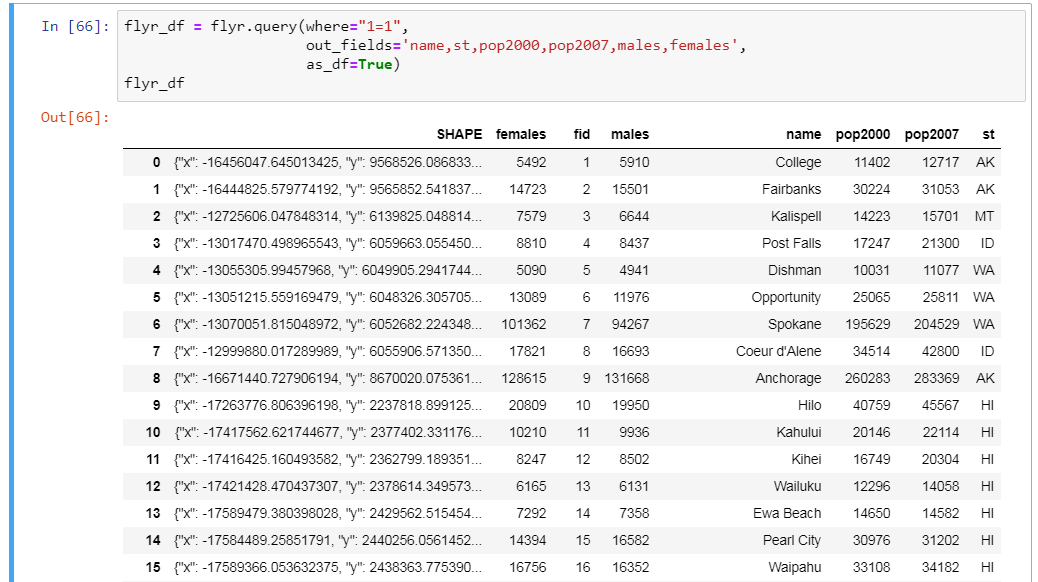Click the In [66] cell prompt
Viewport: 1038px width, 582px height.
click(75, 27)
